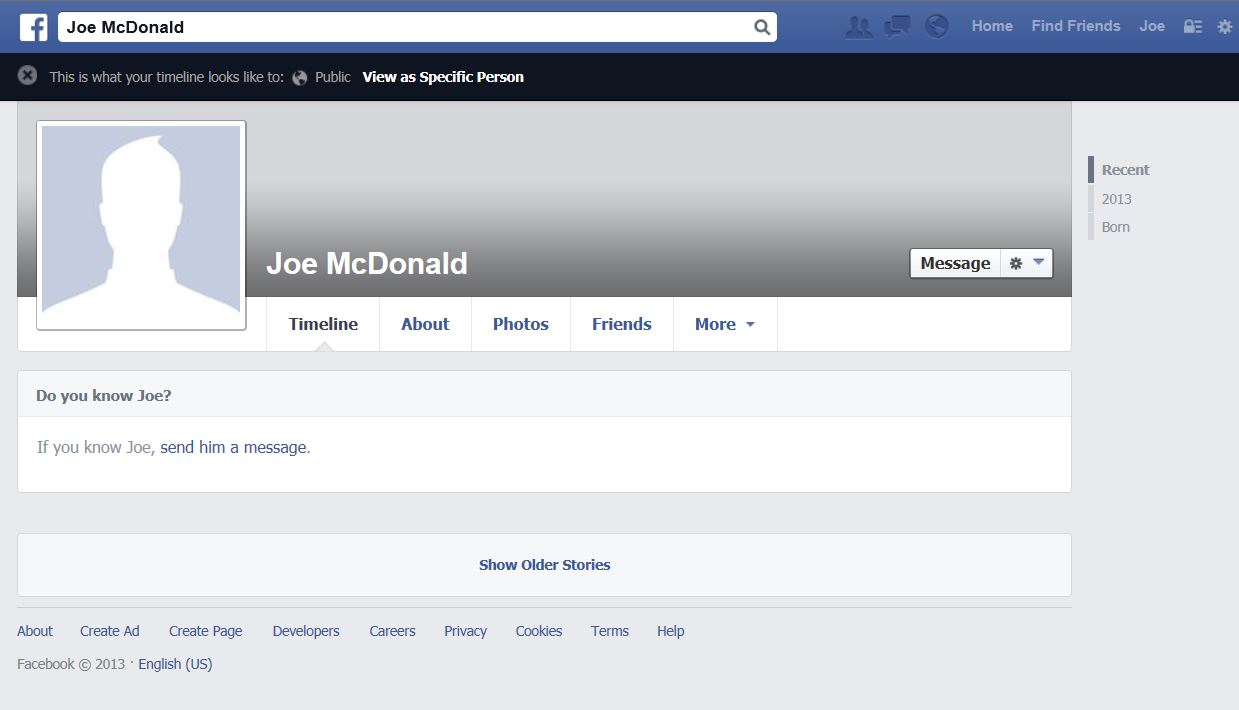This screenshot has height=710, width=1239.
Task: Click Show Older Stories
Action: coord(544,565)
